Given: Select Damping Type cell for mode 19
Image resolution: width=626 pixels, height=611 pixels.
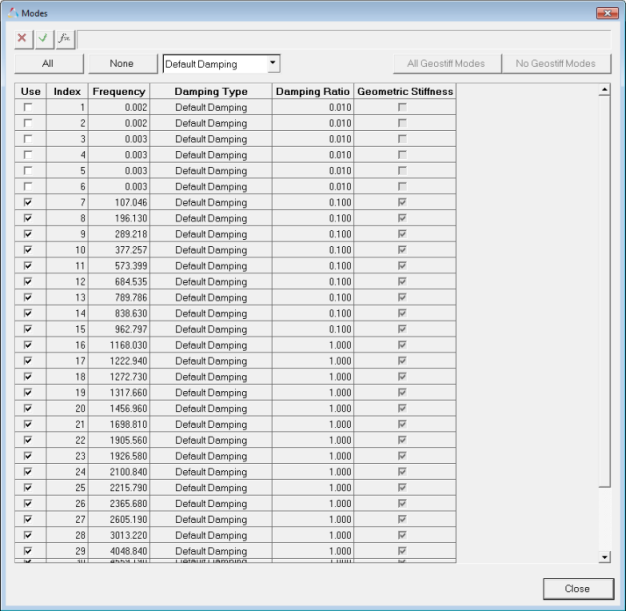Looking at the screenshot, I should coord(211,393).
